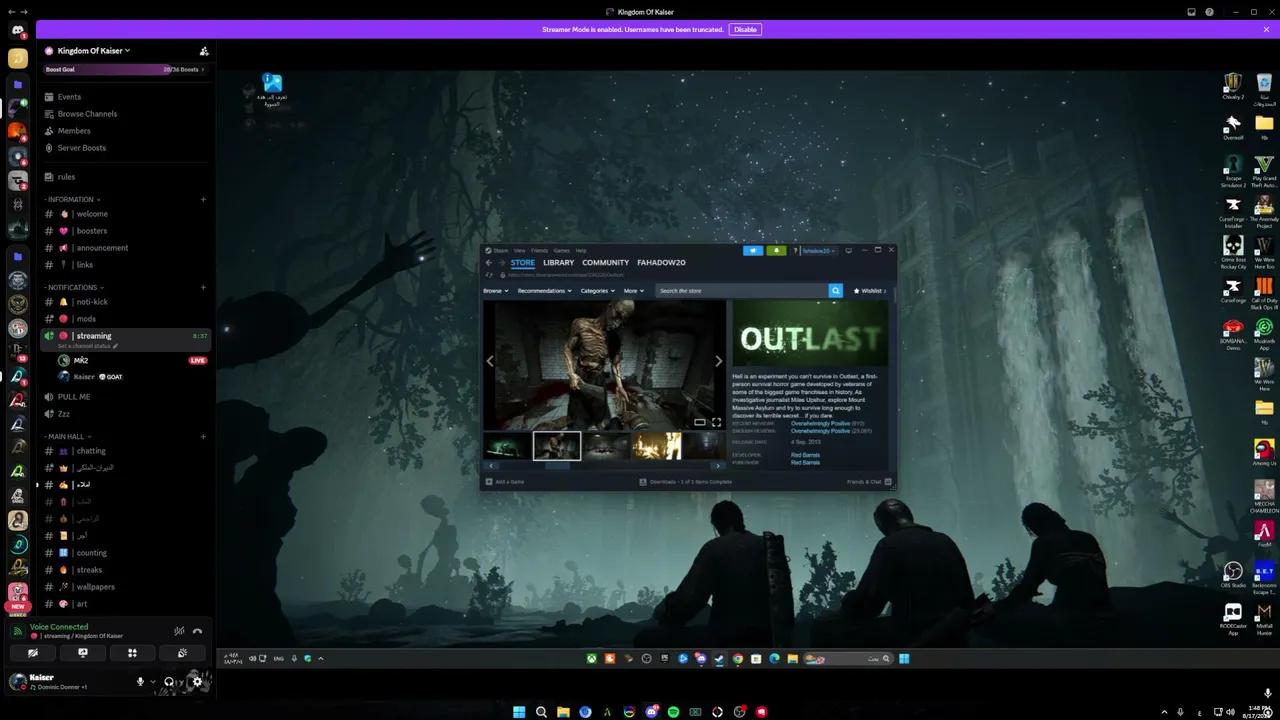
Task: Show the previous Outlast screenshot arrow
Action: [x=490, y=361]
